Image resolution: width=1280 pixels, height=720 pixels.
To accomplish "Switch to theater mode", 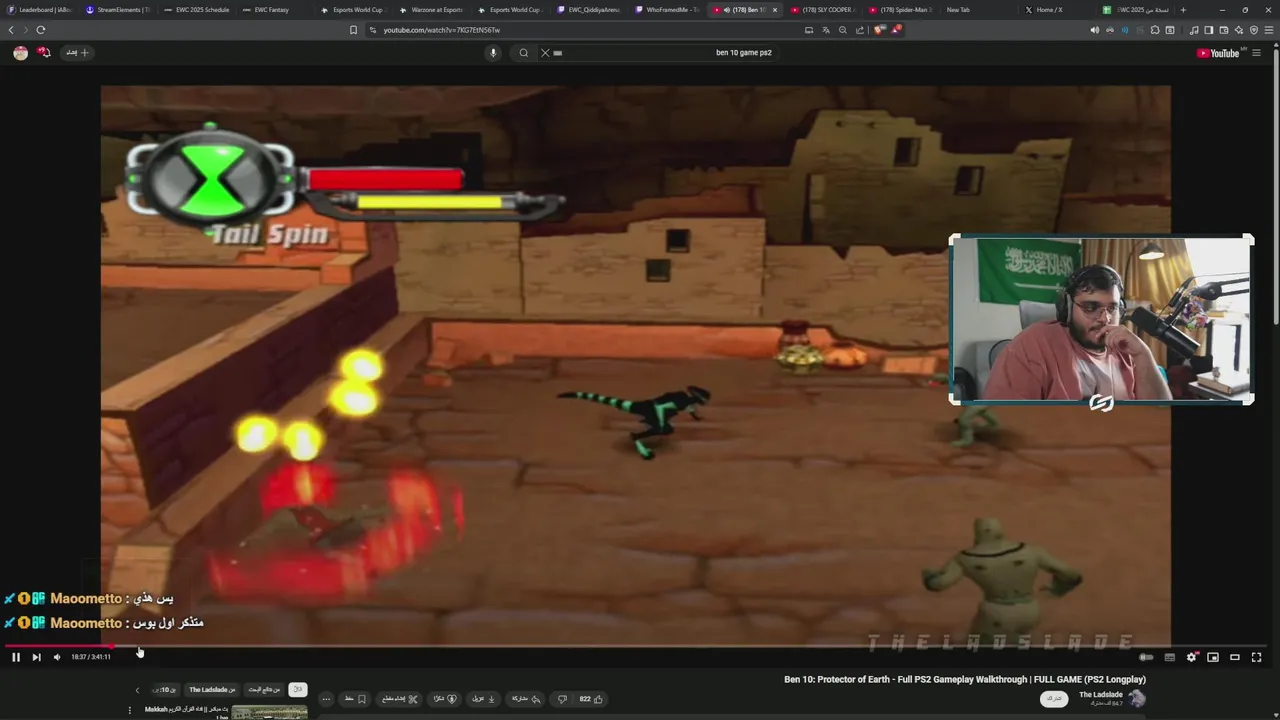I will pos(1235,657).
